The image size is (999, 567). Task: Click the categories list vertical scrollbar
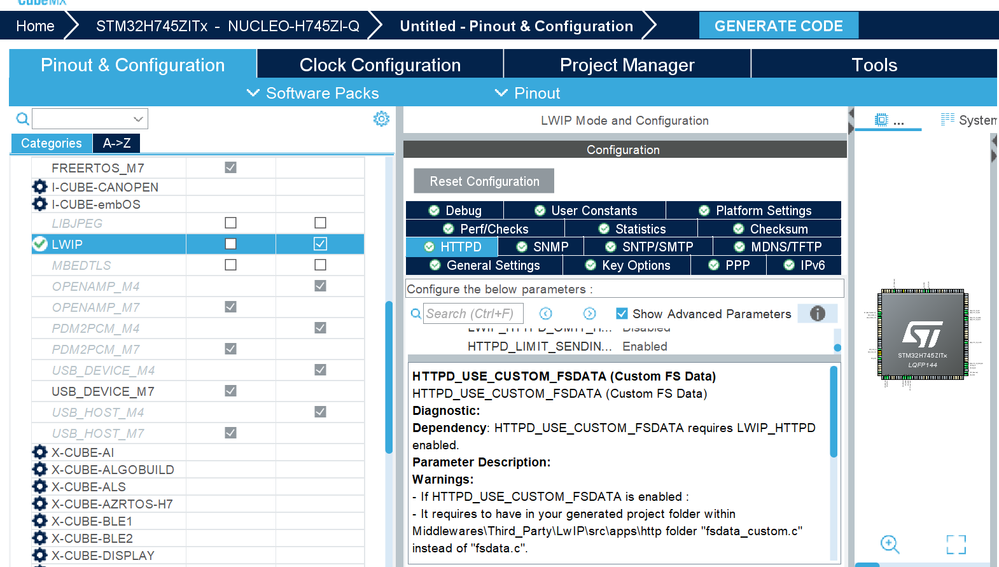coord(389,377)
